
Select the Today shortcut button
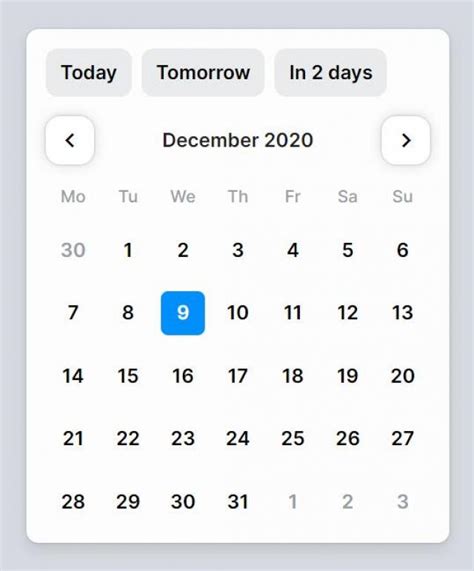89,72
